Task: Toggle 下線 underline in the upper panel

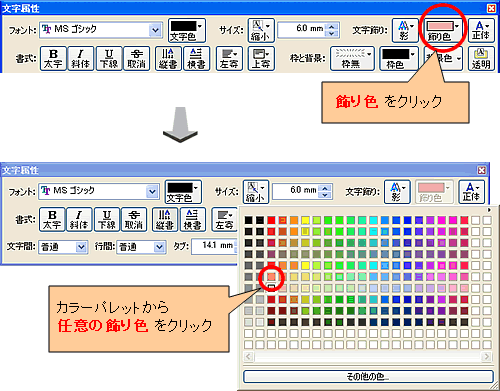Action: [109, 59]
